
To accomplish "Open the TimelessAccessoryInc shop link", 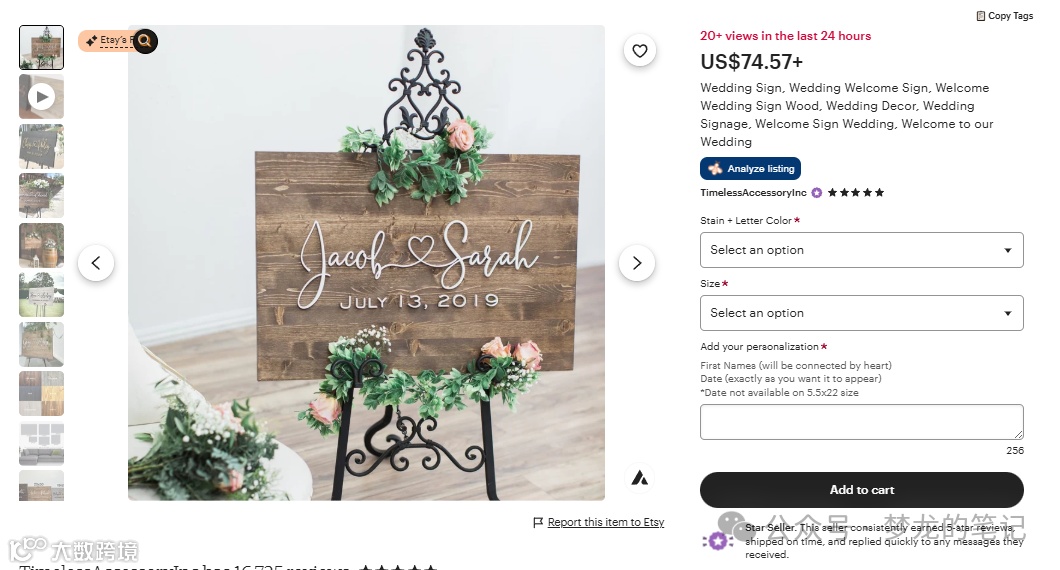I will point(753,193).
